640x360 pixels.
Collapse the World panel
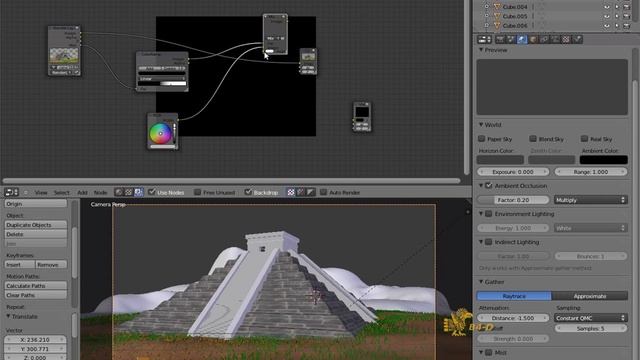point(481,124)
